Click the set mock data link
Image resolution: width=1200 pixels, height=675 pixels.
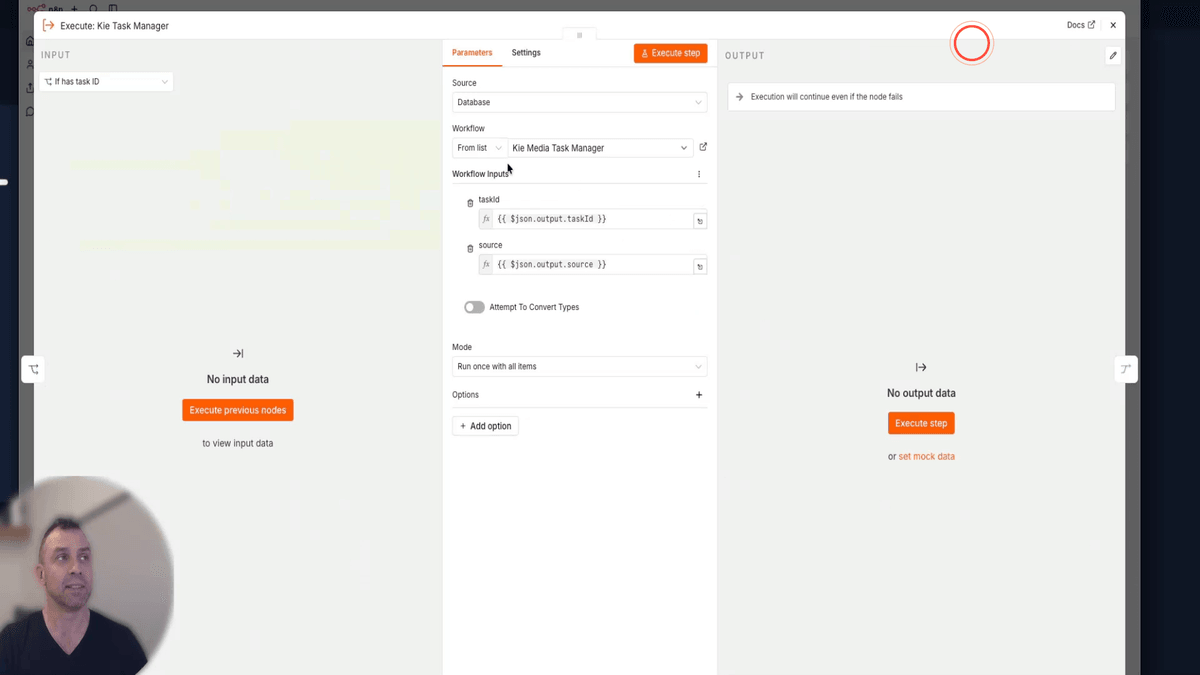tap(927, 457)
